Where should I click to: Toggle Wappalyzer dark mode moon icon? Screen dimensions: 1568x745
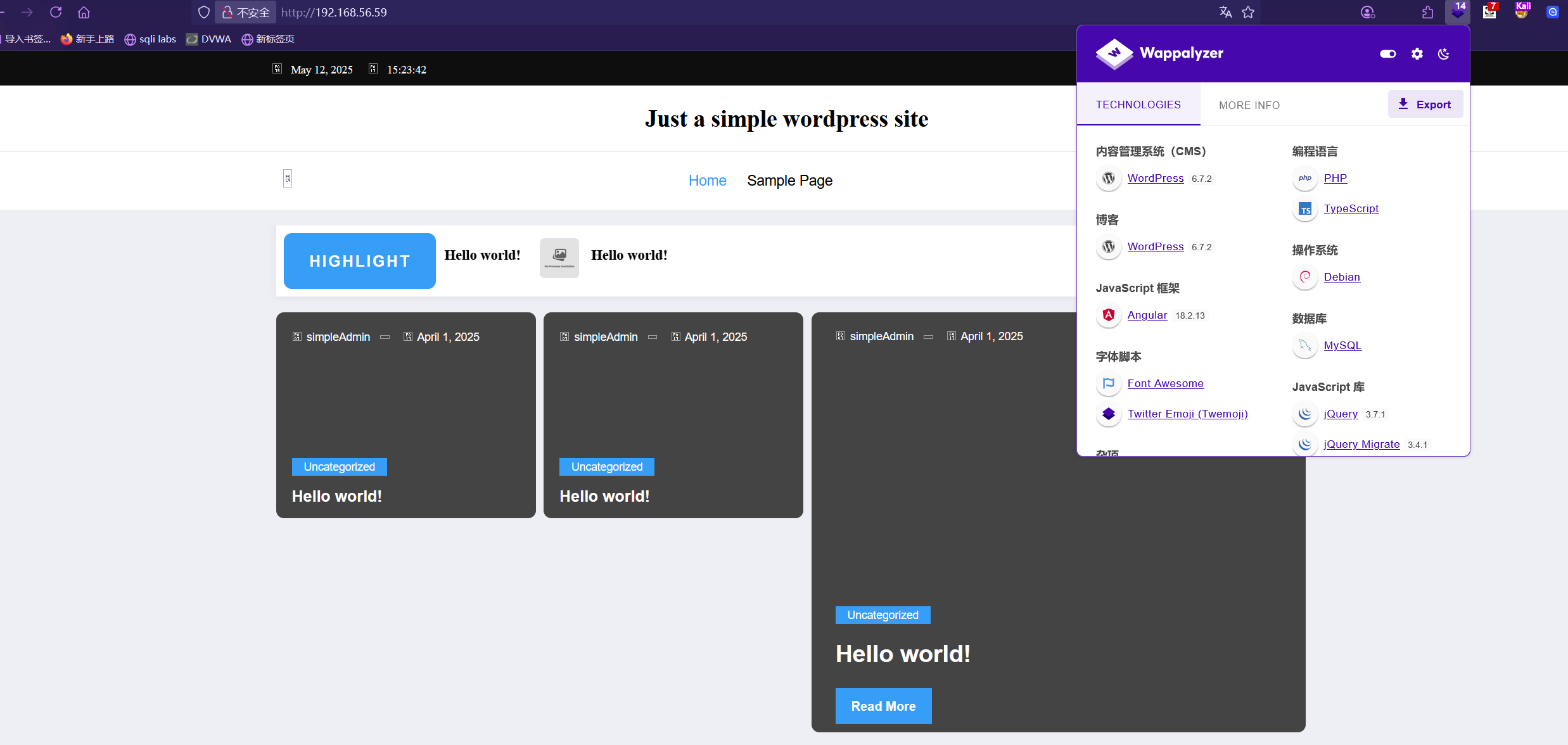click(1444, 54)
